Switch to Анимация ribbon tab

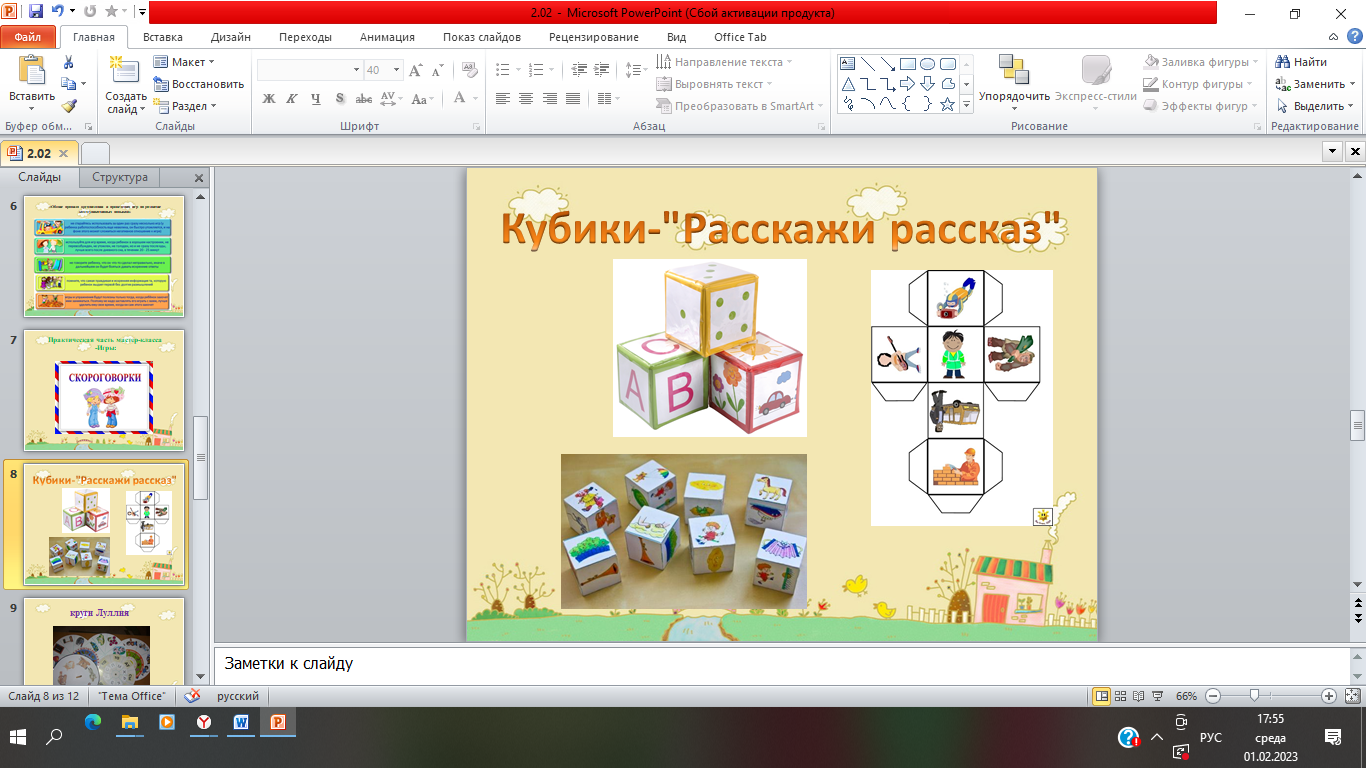(387, 37)
